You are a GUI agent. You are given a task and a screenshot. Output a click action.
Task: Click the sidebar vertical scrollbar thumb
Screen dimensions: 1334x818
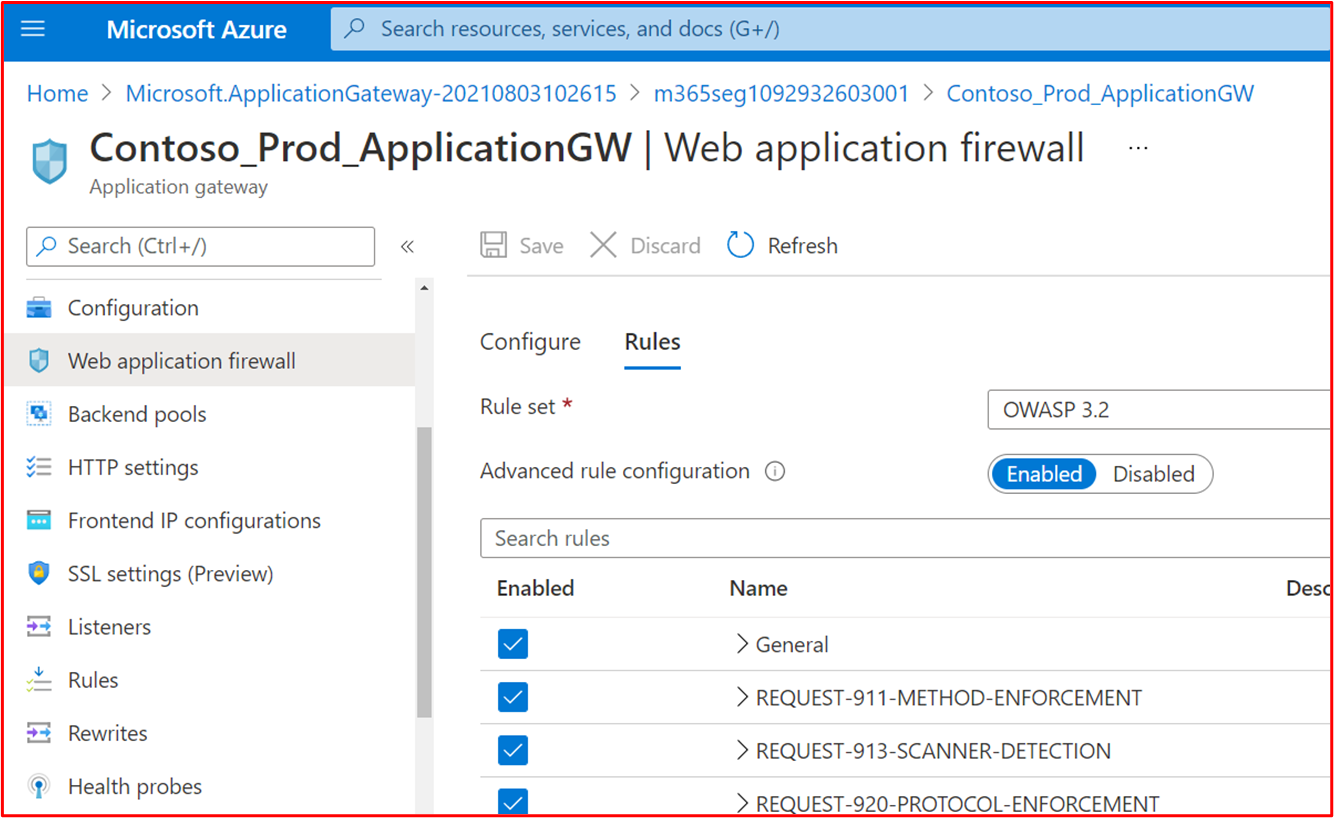(x=424, y=572)
